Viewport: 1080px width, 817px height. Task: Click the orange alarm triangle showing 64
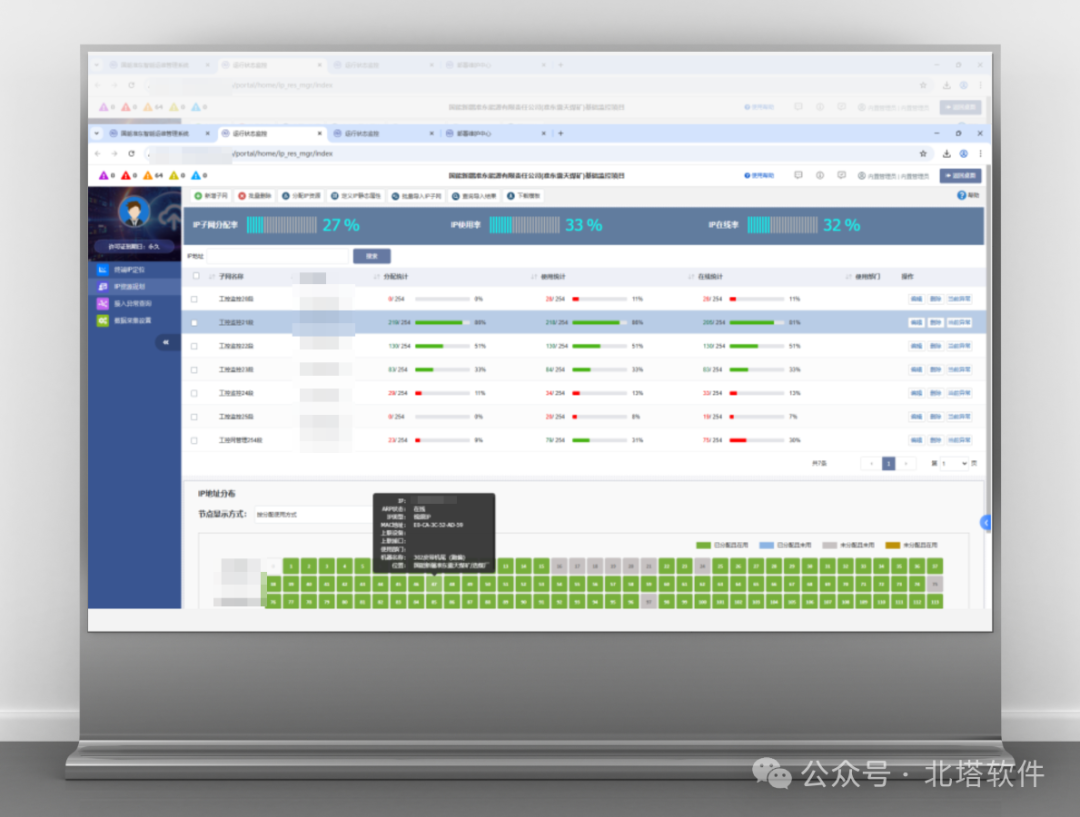coord(148,176)
